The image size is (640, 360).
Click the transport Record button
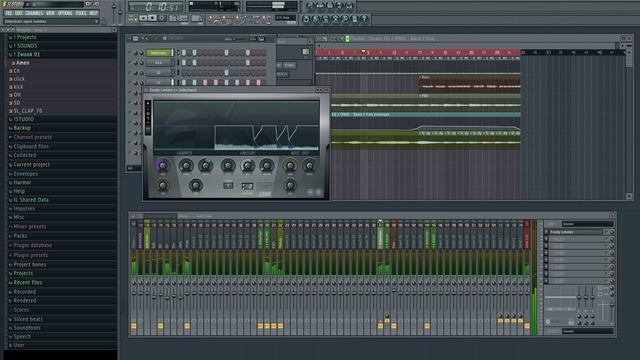[162, 18]
